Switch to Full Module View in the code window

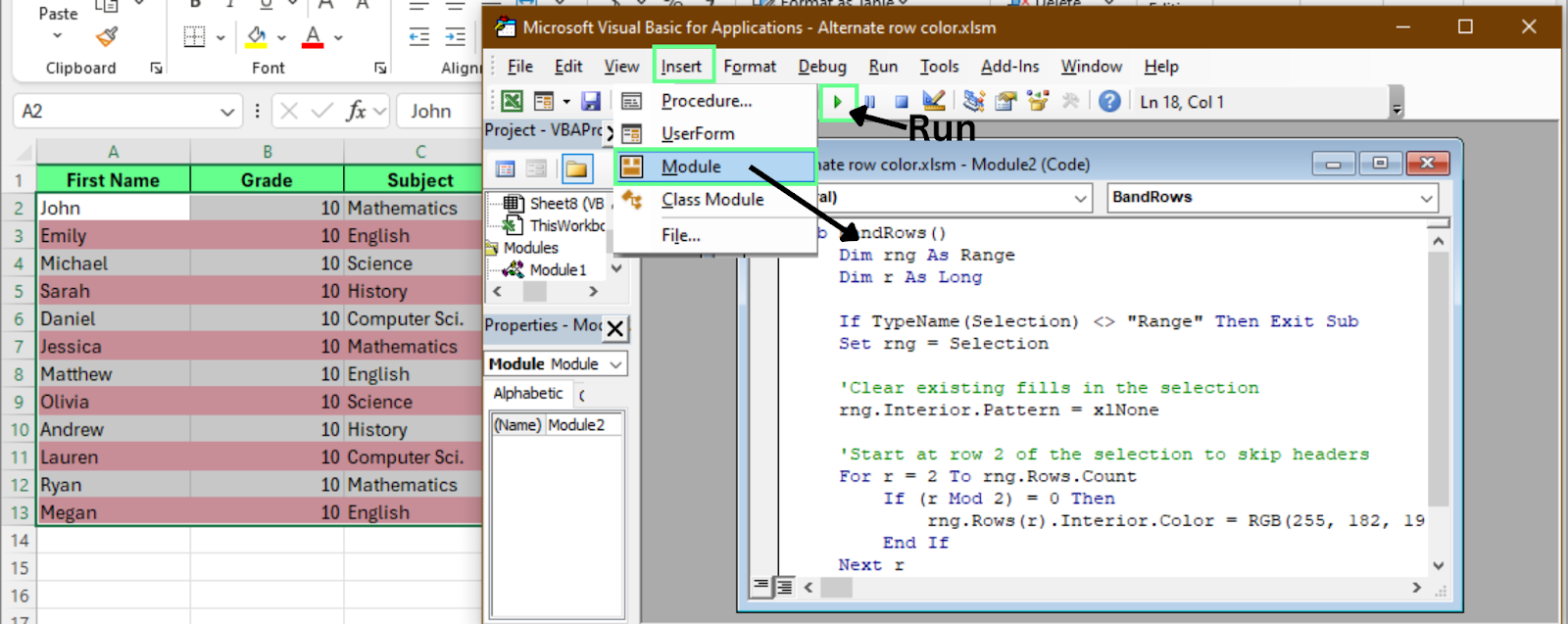[784, 587]
